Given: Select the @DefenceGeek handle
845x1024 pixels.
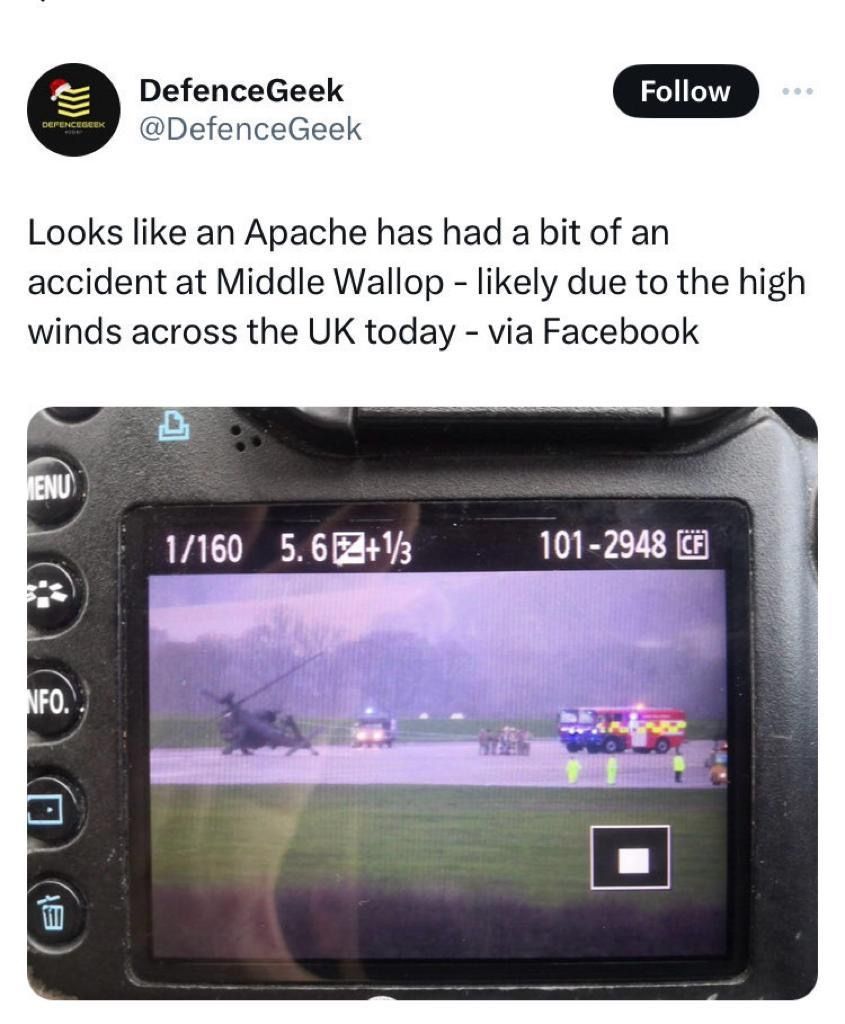Looking at the screenshot, I should (250, 129).
